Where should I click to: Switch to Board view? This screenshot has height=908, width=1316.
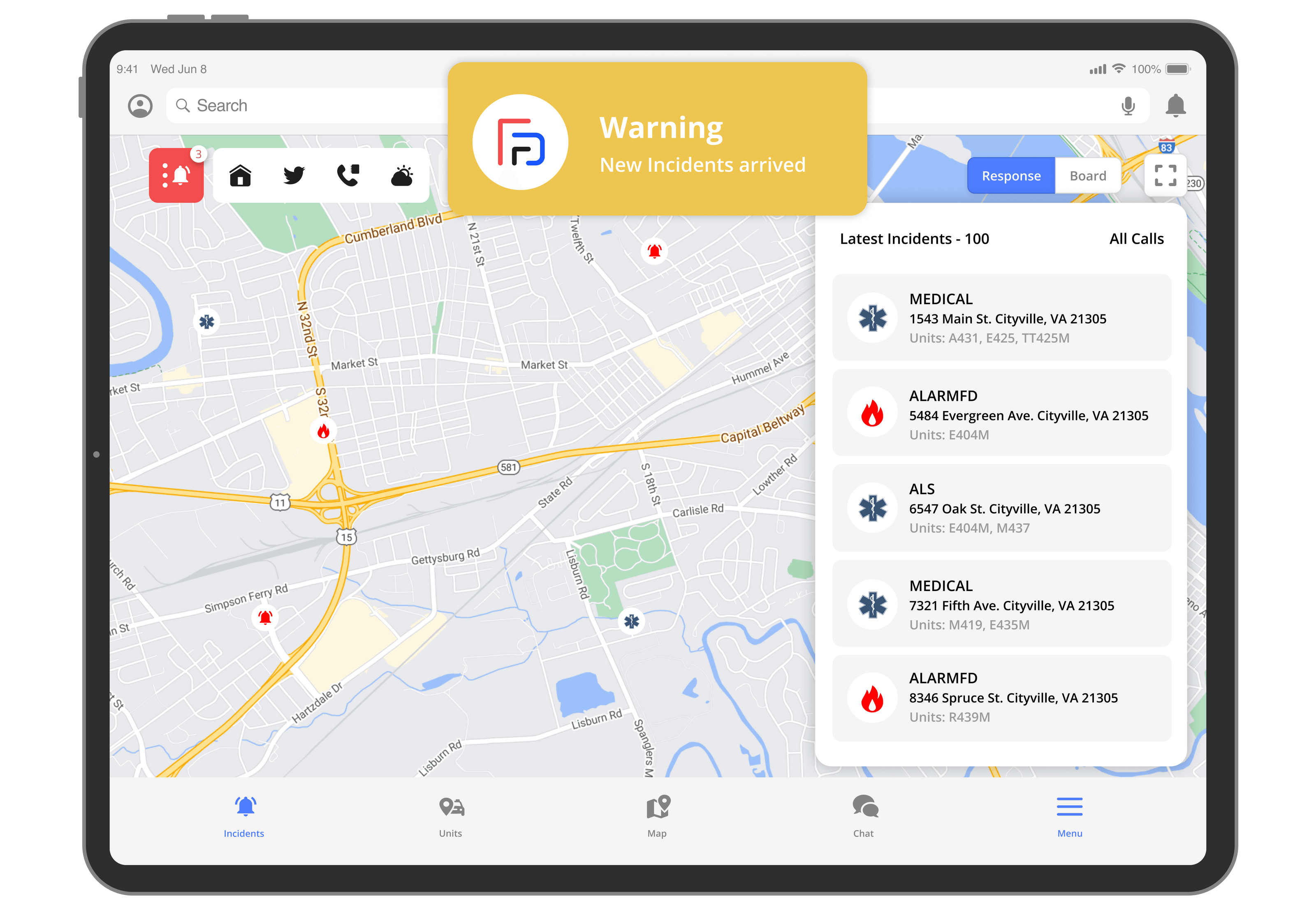(1087, 175)
